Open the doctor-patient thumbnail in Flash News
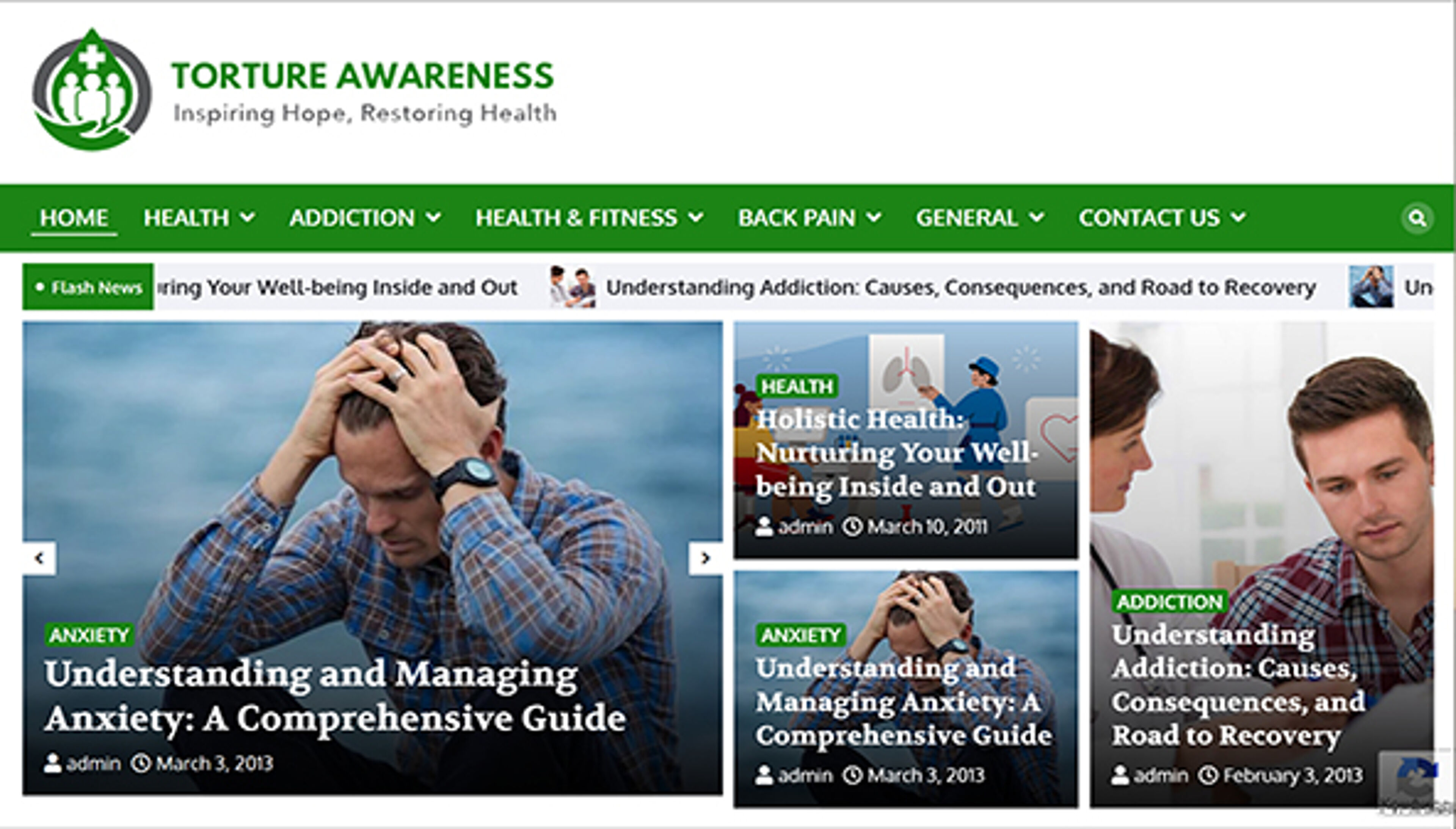This screenshot has width=1456, height=829. coord(573,286)
